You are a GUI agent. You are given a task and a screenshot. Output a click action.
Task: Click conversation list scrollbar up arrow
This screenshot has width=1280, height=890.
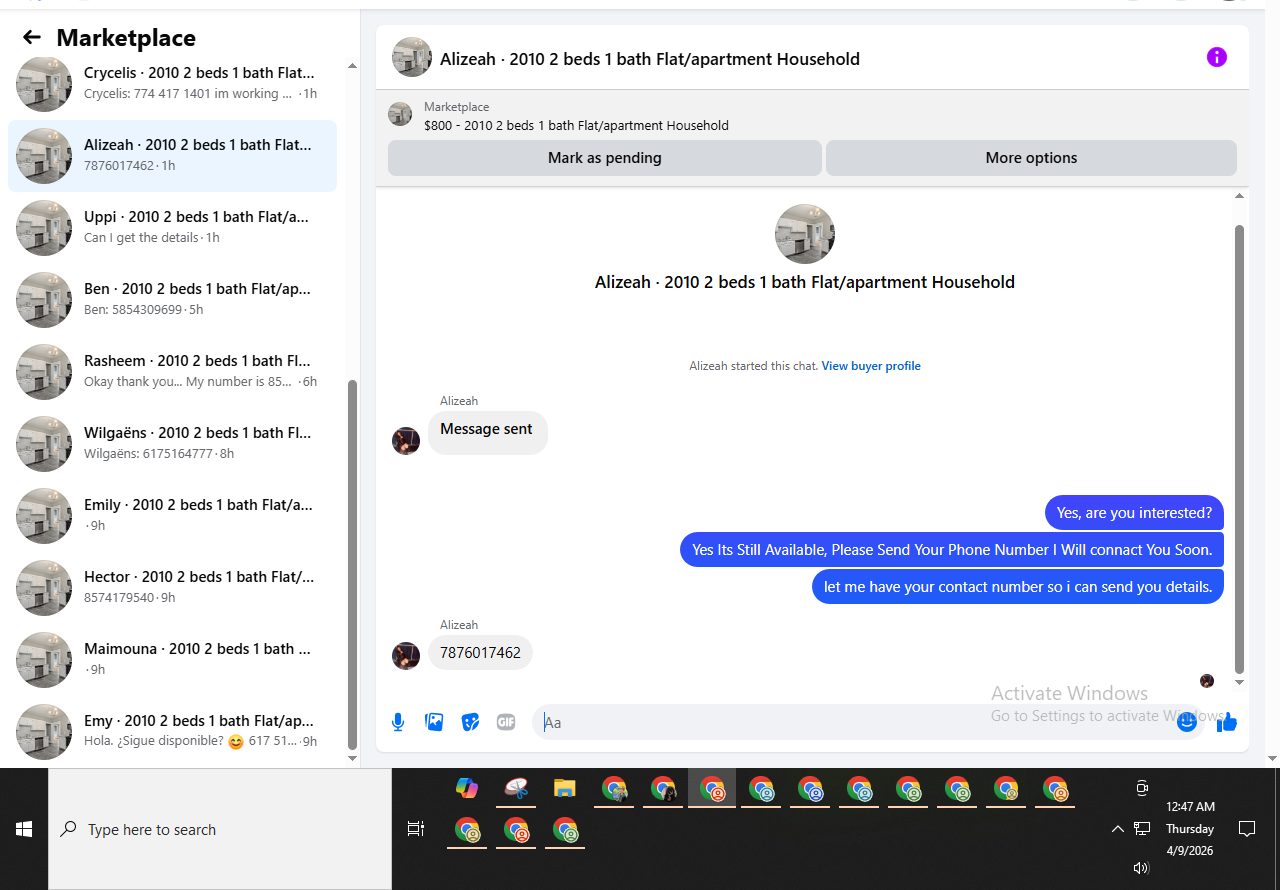352,66
